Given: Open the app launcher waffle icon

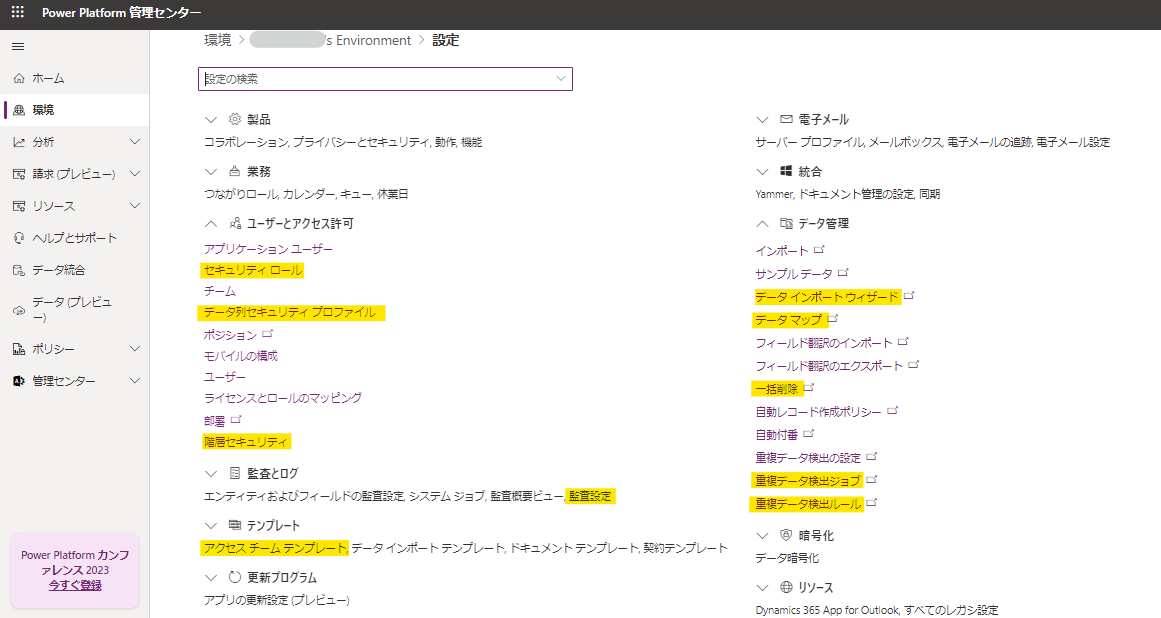Looking at the screenshot, I should pos(18,12).
